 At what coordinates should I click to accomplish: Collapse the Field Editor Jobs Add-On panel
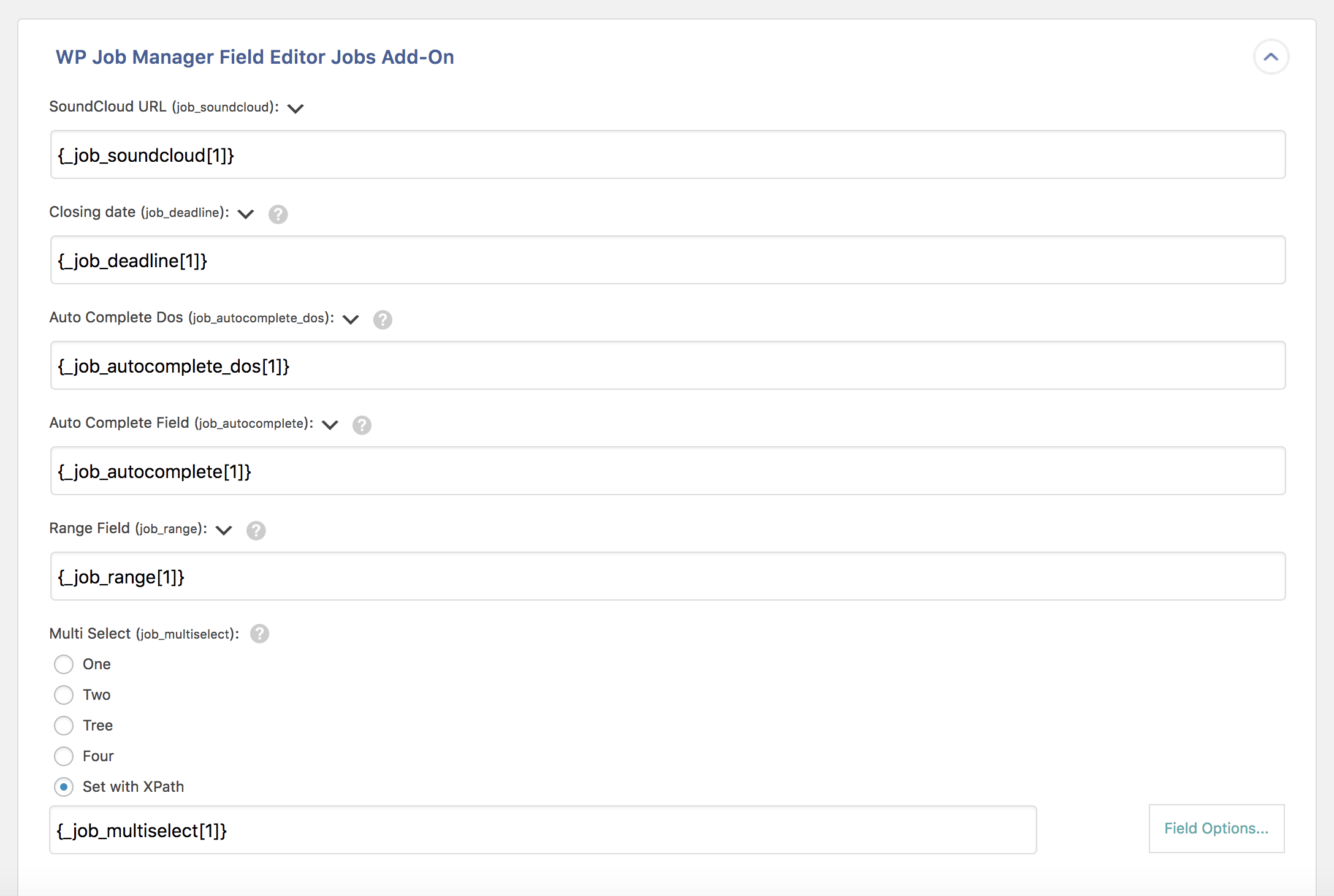[1271, 57]
